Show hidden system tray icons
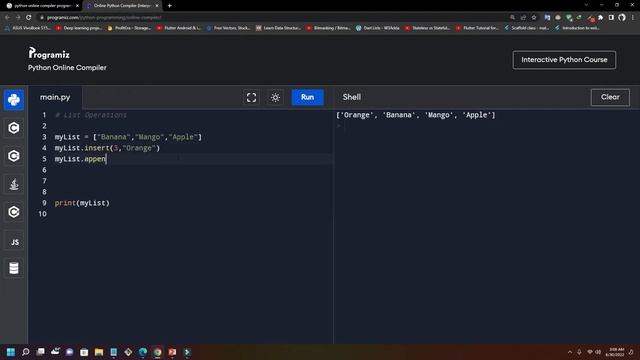 (570, 352)
